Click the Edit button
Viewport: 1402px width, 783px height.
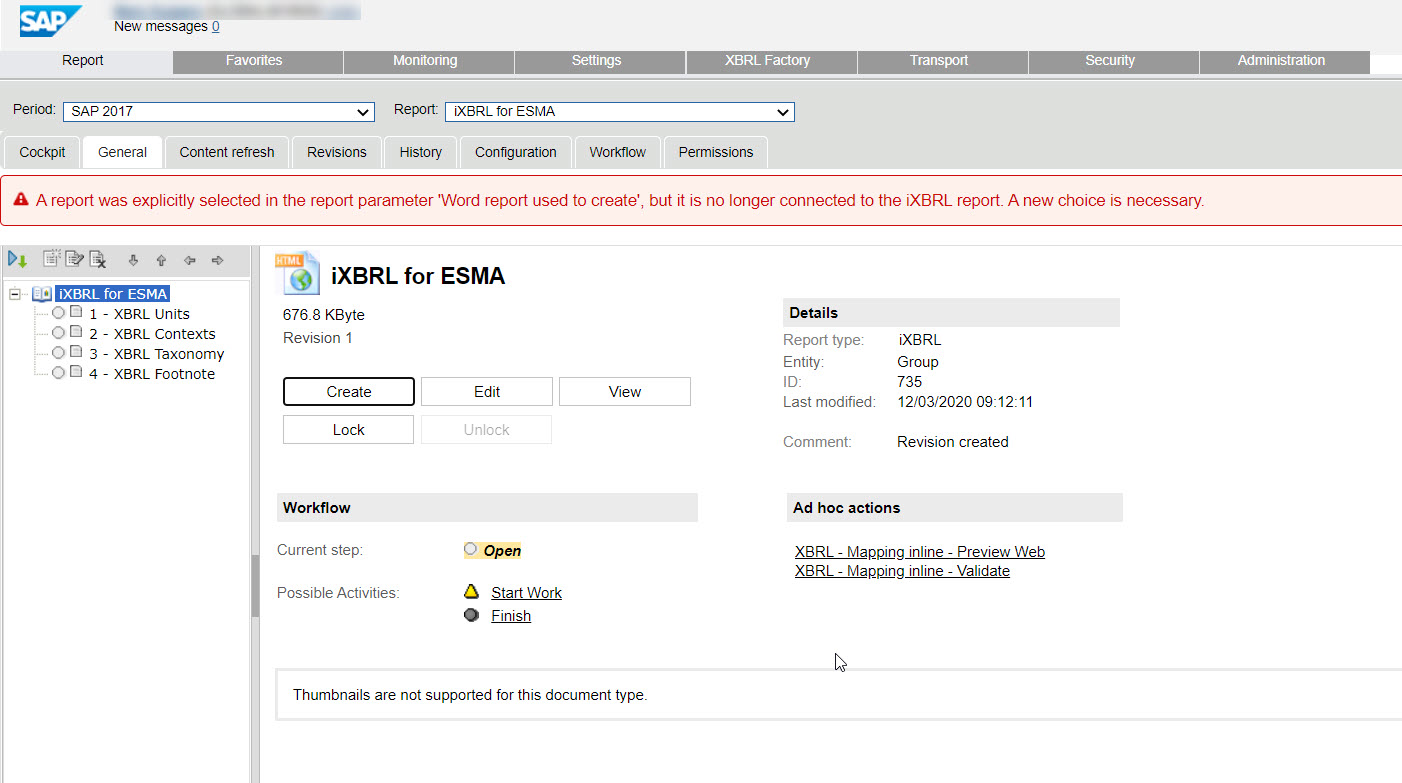pyautogui.click(x=487, y=392)
